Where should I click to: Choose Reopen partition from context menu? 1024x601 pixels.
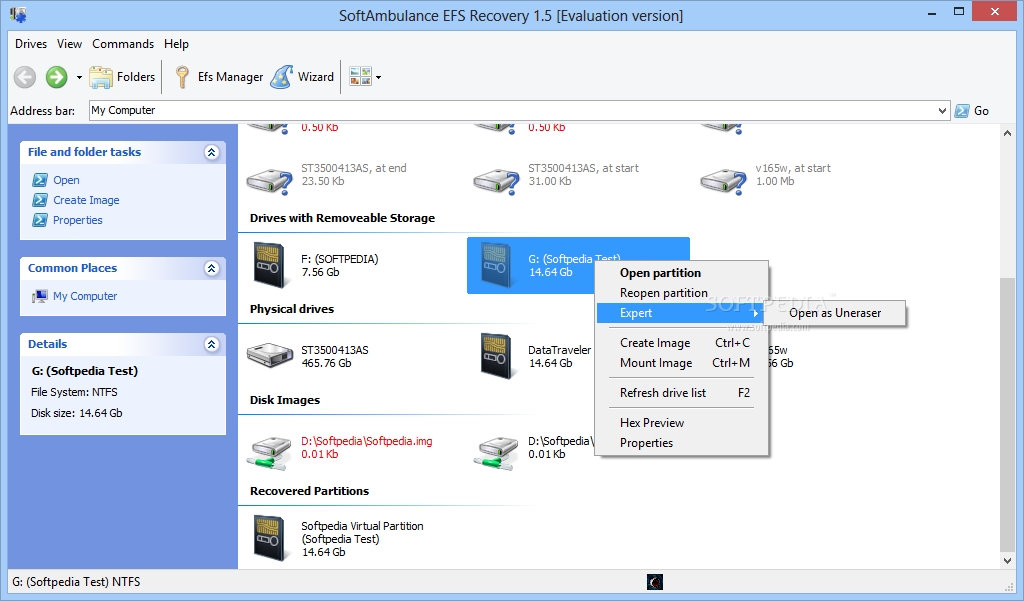point(682,293)
